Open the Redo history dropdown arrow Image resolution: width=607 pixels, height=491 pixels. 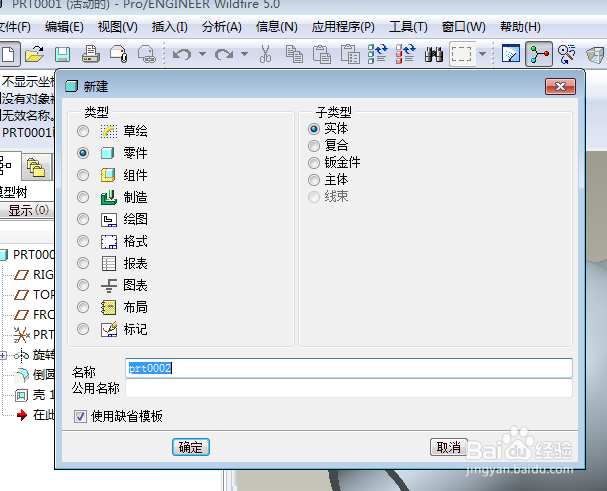244,54
